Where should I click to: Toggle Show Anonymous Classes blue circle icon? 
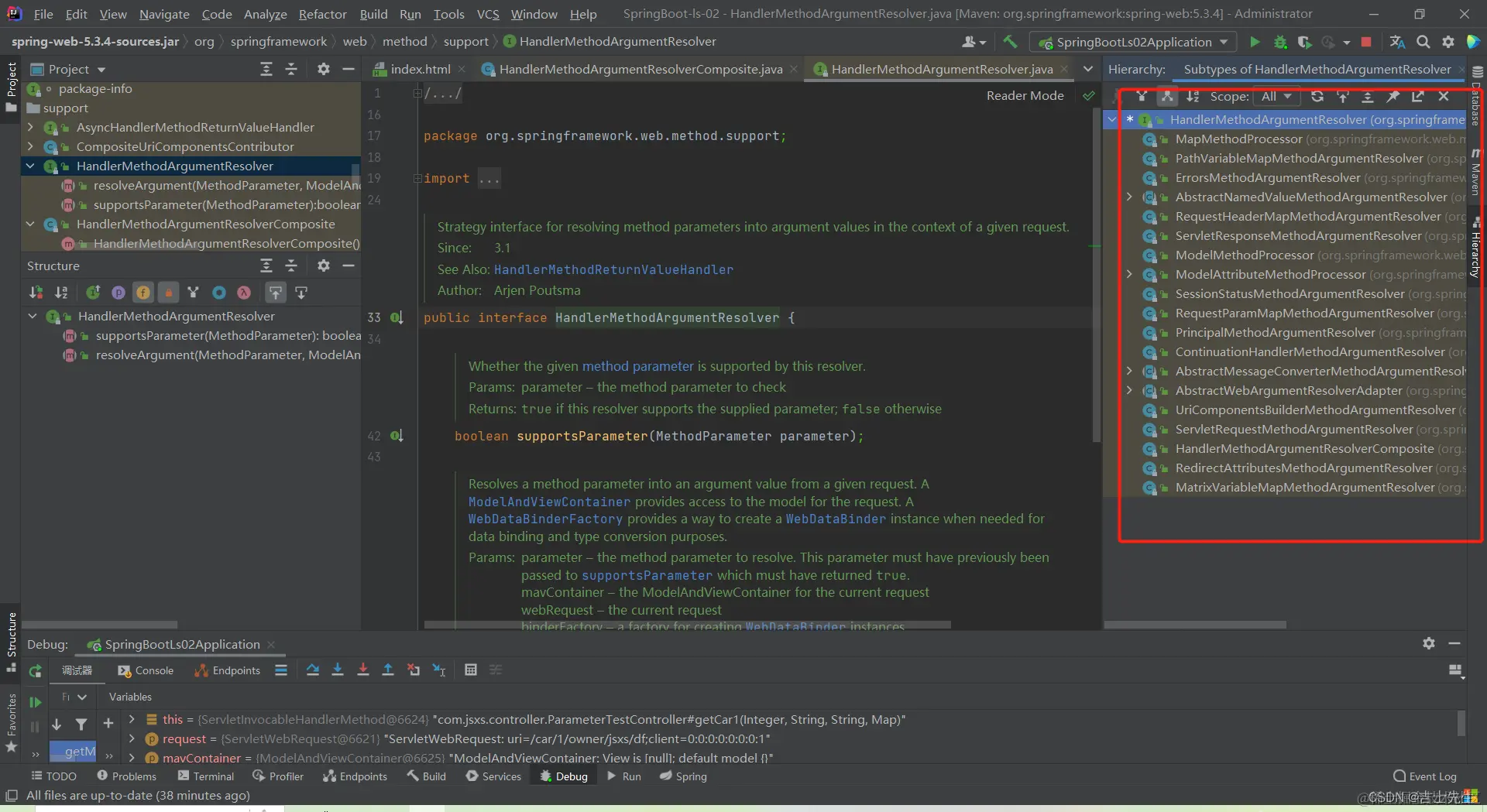(x=219, y=293)
